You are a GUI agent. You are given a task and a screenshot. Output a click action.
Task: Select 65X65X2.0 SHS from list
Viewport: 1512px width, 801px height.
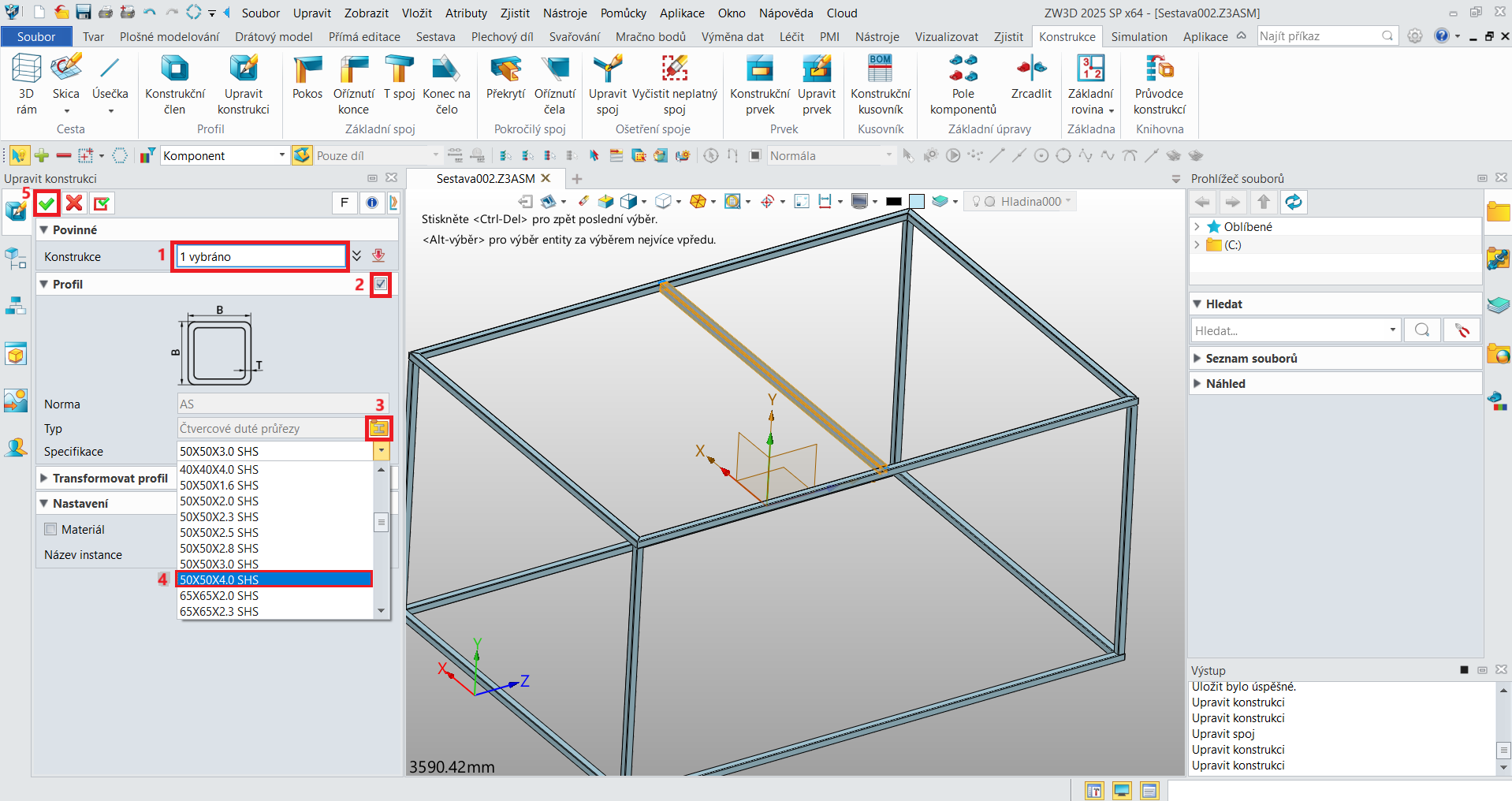(274, 595)
